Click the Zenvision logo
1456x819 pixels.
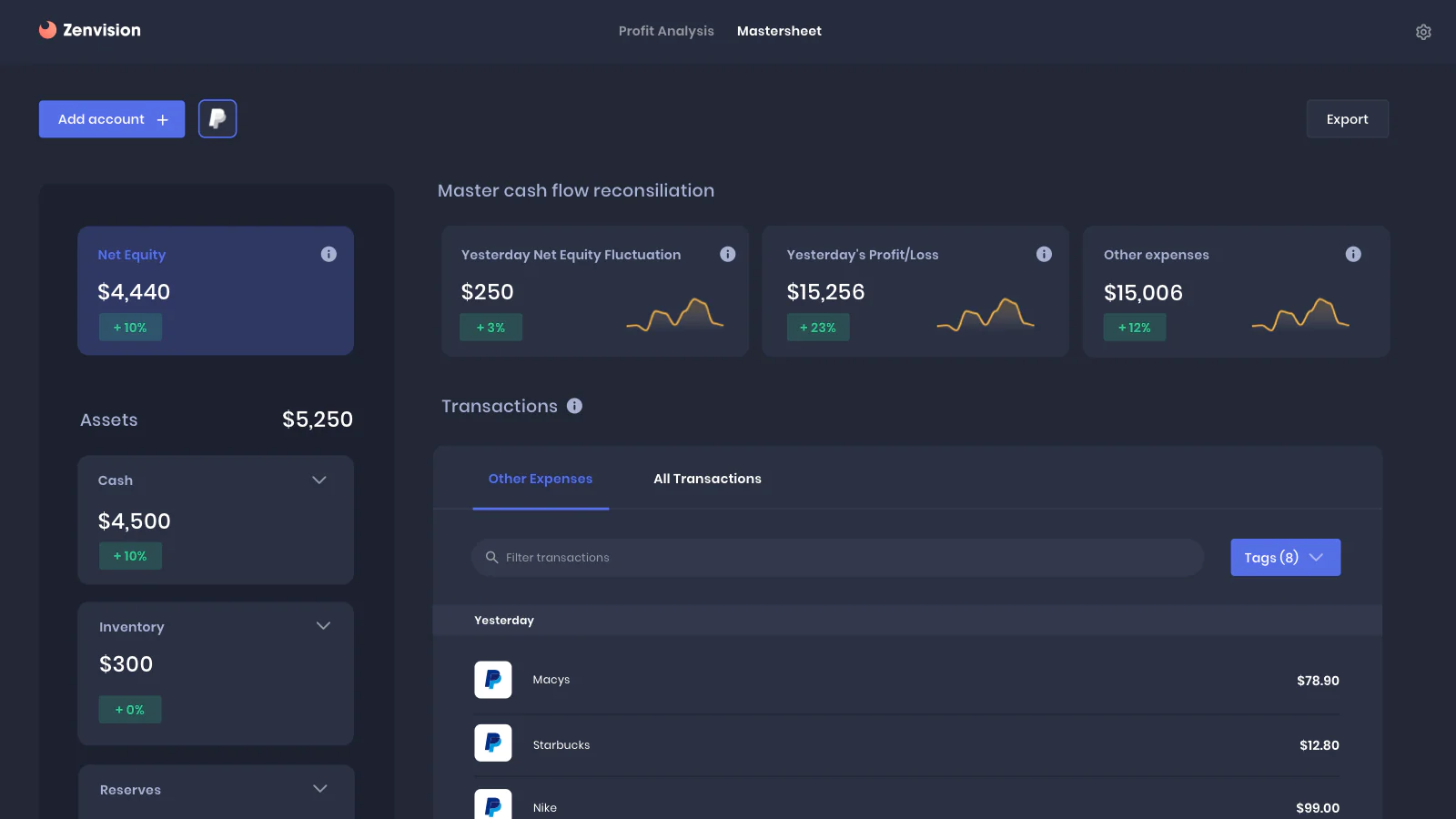[x=90, y=30]
